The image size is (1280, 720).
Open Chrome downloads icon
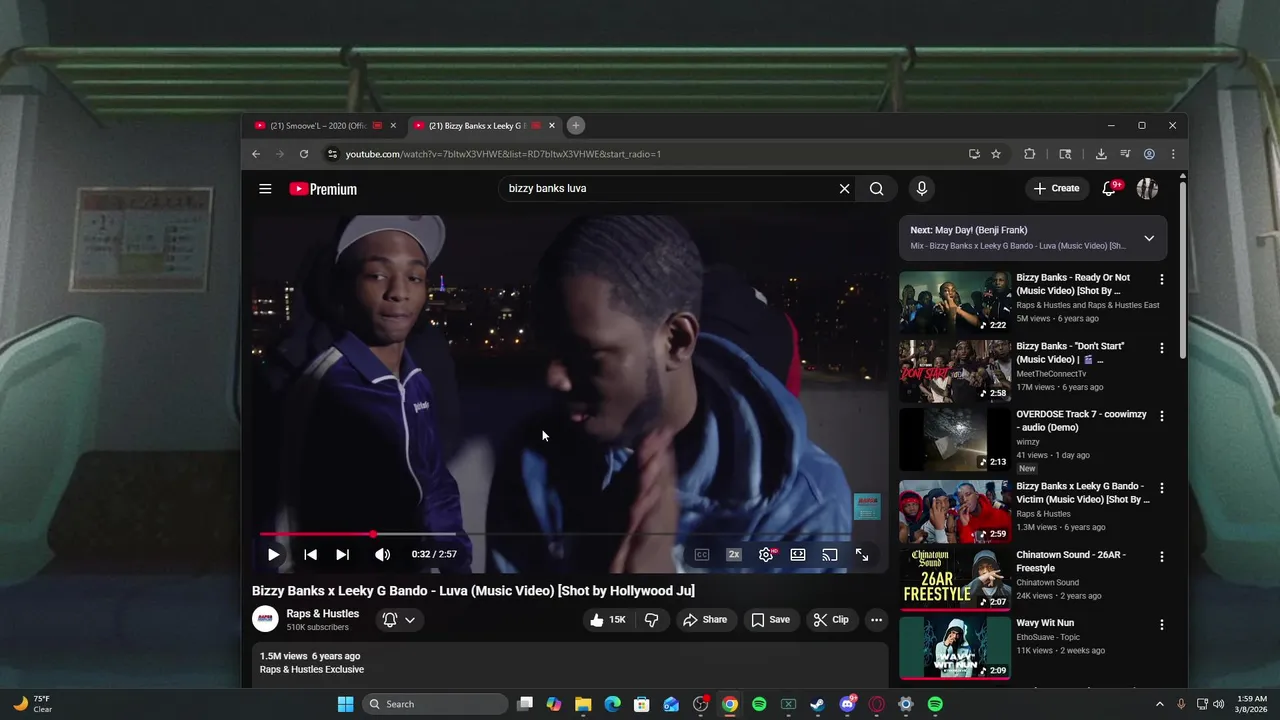point(1101,154)
